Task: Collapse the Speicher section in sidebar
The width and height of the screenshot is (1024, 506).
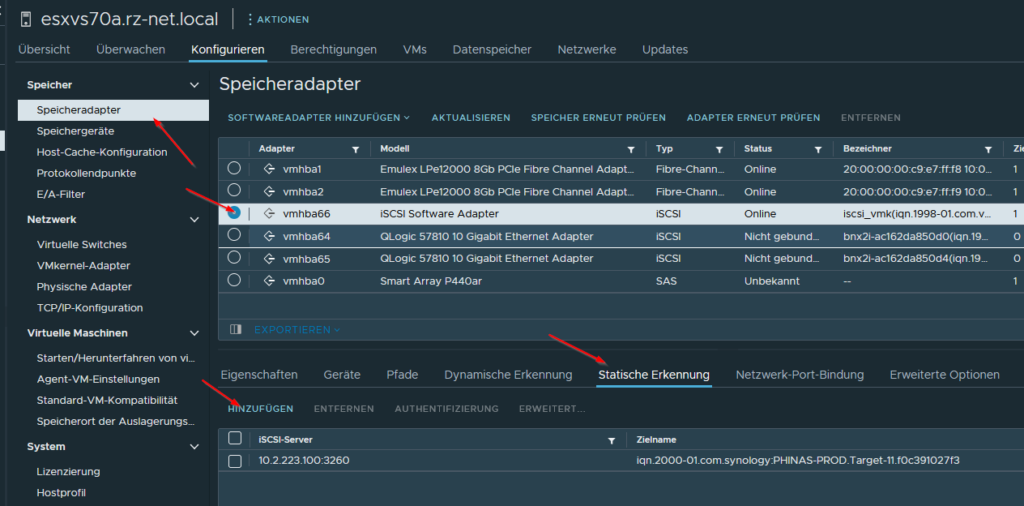Action: tap(194, 86)
